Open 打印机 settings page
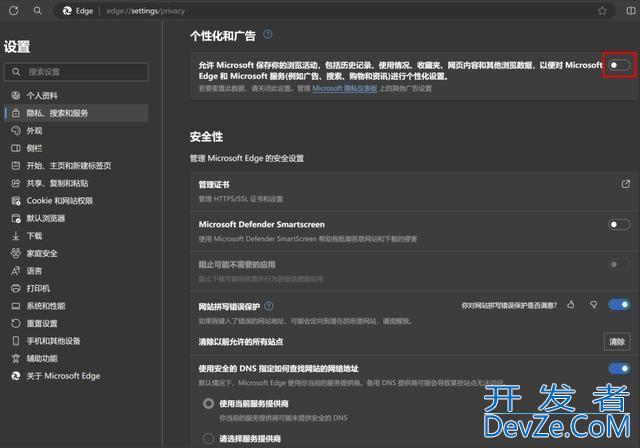Viewport: 640px width, 448px height. tap(76, 288)
